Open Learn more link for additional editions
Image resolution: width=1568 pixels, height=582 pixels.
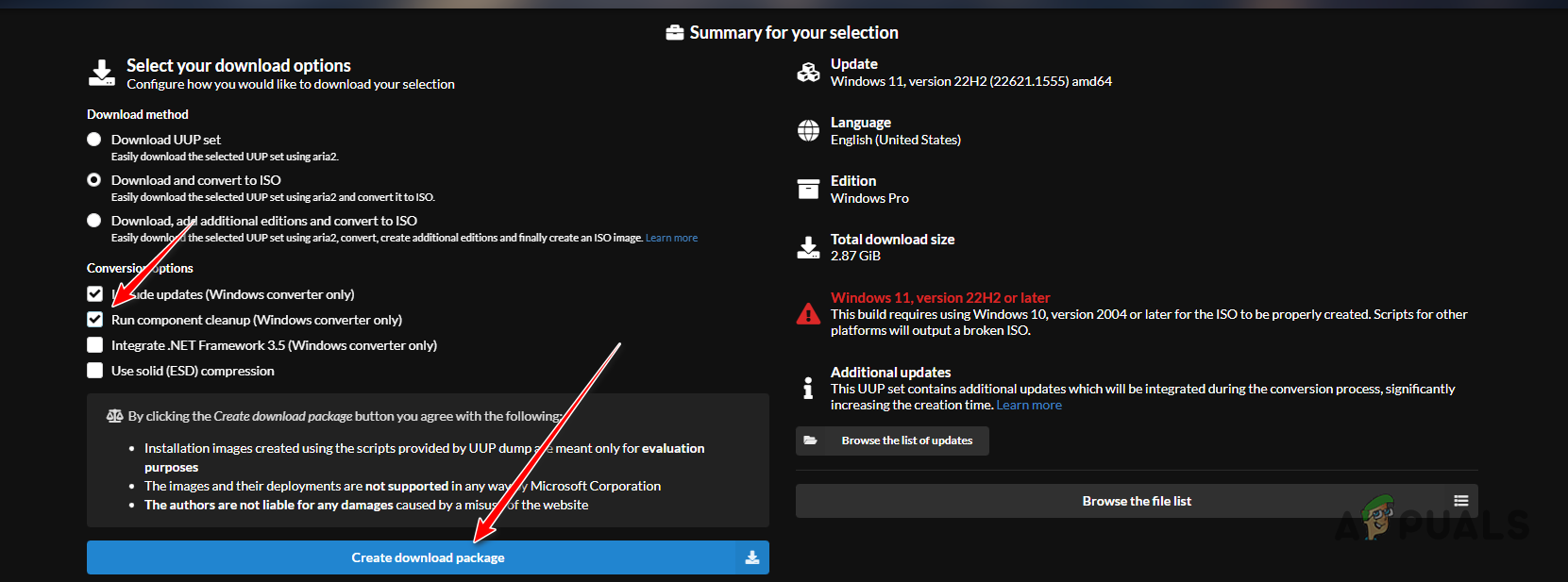coord(671,238)
